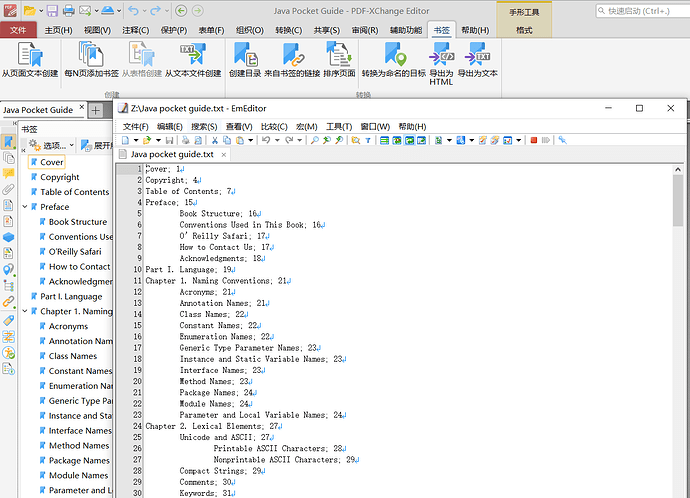
Task: Close the Java pocket guide.txt tab
Action: click(224, 154)
